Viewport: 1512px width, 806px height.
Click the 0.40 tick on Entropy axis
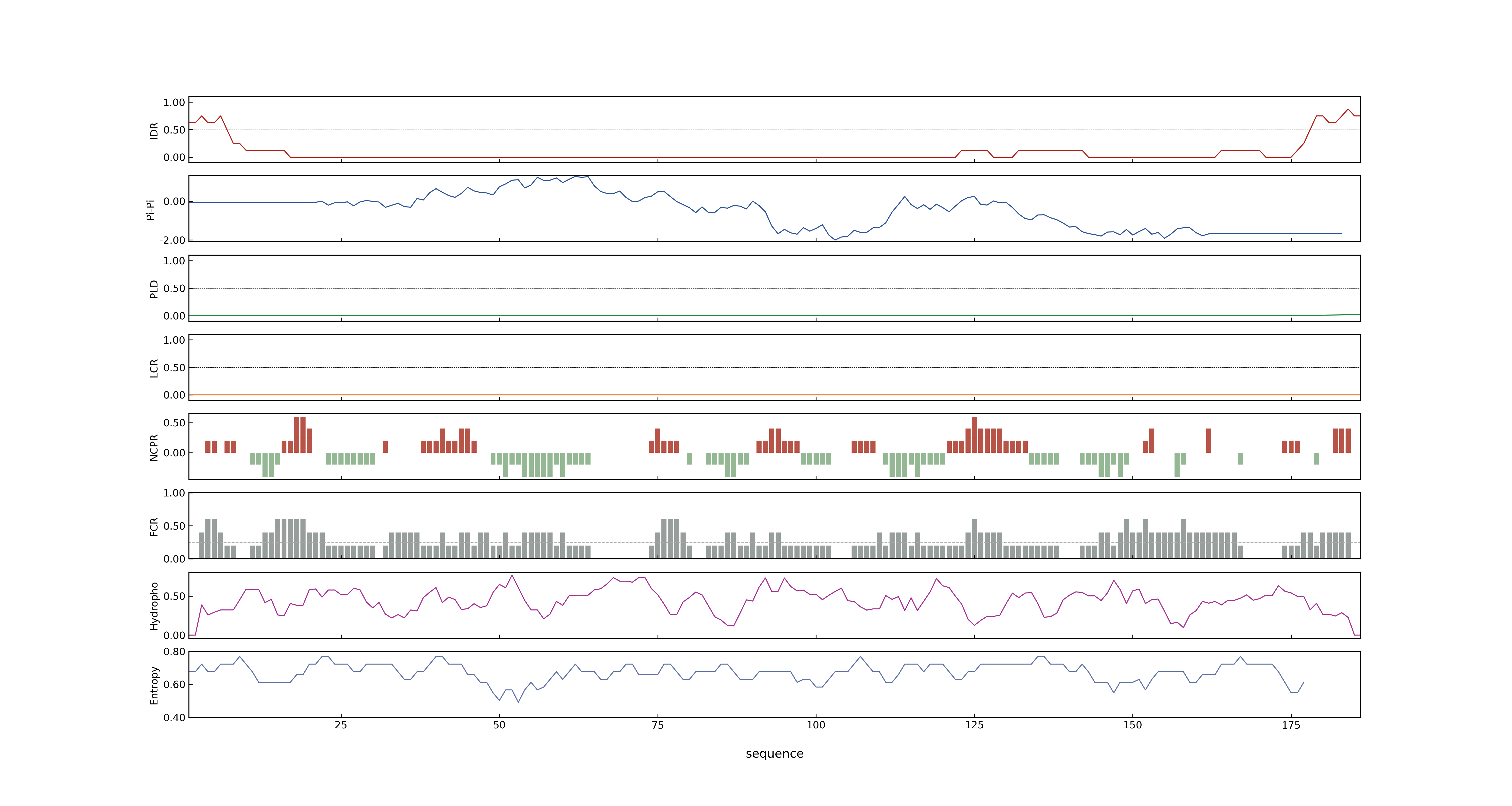174,717
